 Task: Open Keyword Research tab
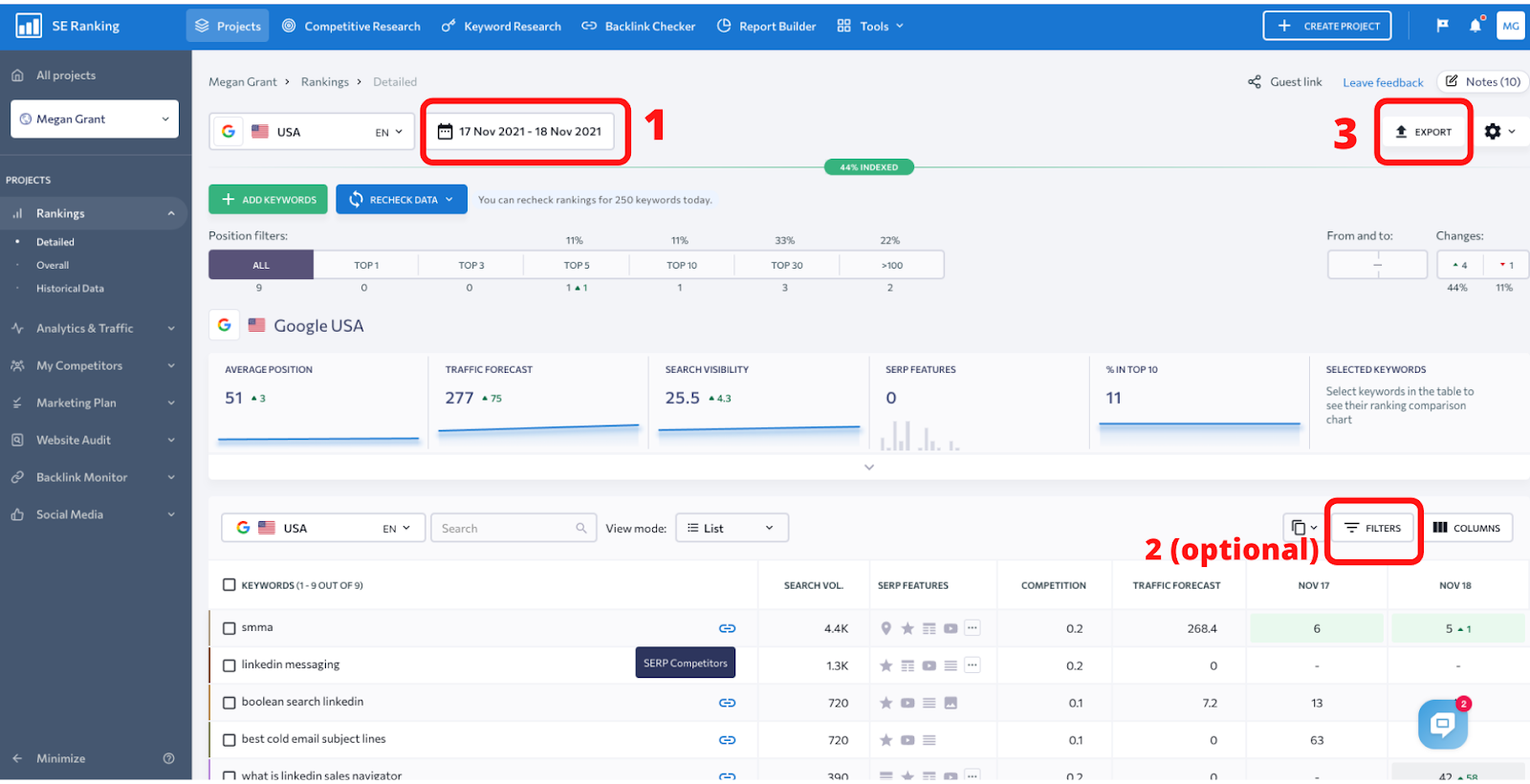click(501, 26)
